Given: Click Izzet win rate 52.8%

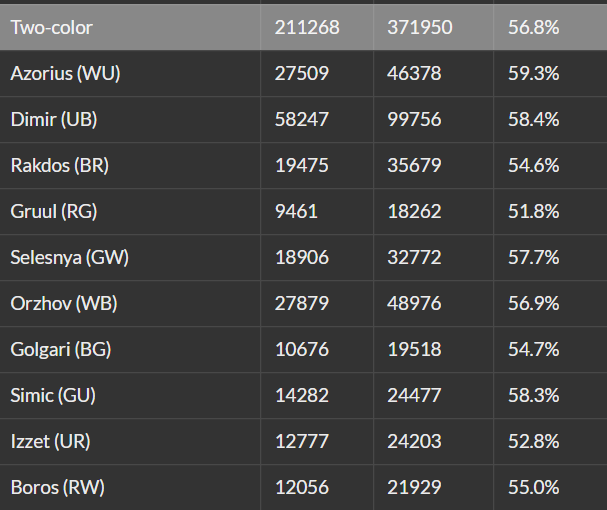Looking at the screenshot, I should click(533, 441).
